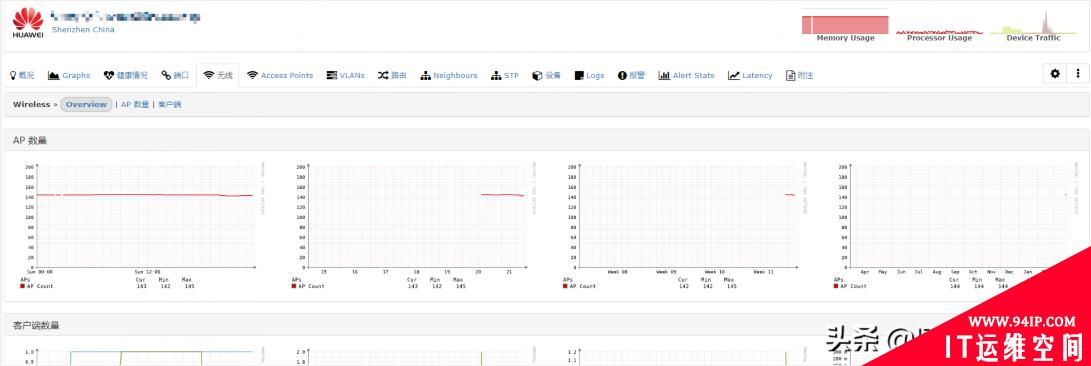Click the Latency line-chart icon
The height and width of the screenshot is (366, 1091).
[734, 75]
